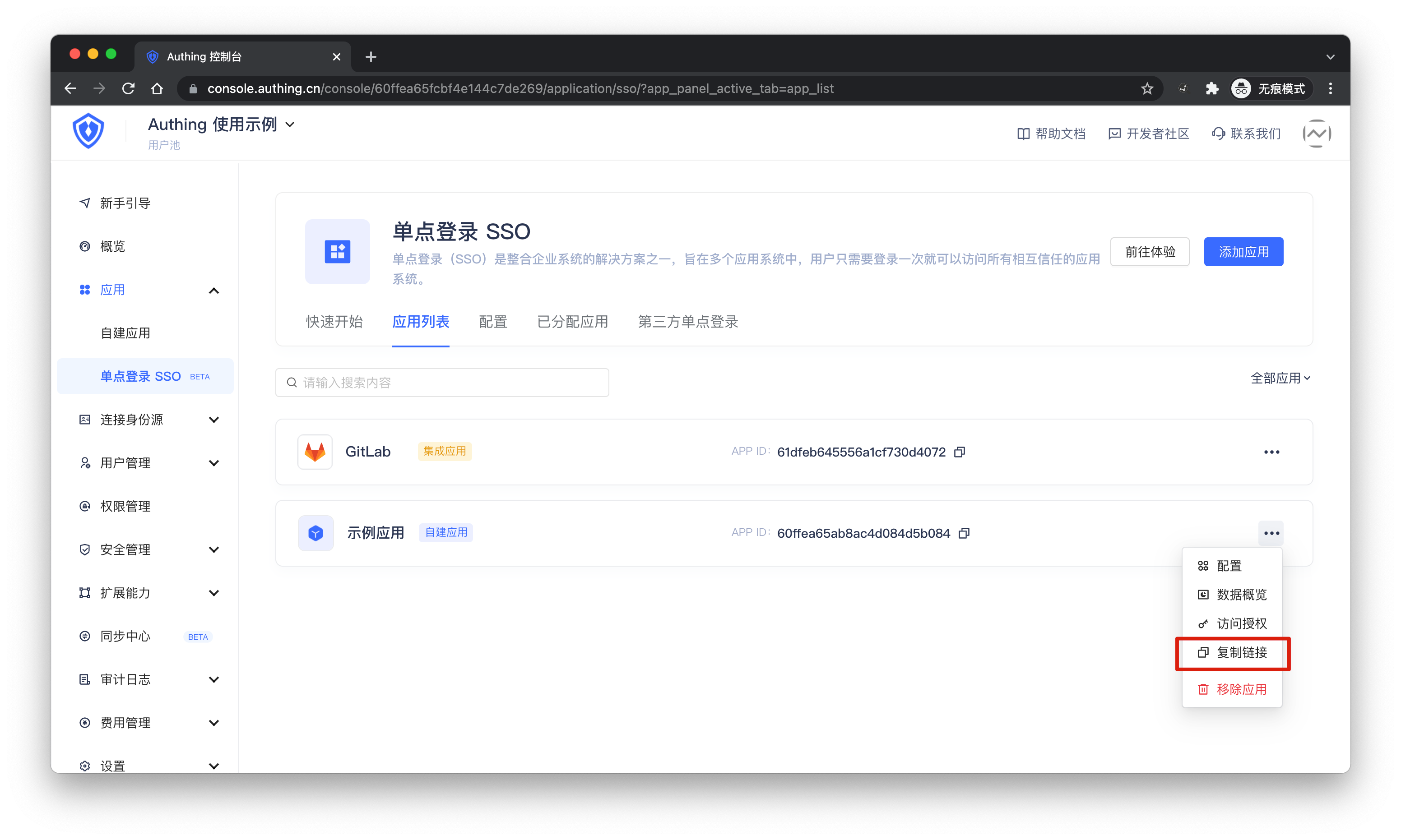Open the 全部应用 filter dropdown
Viewport: 1401px width, 840px height.
tap(1280, 378)
